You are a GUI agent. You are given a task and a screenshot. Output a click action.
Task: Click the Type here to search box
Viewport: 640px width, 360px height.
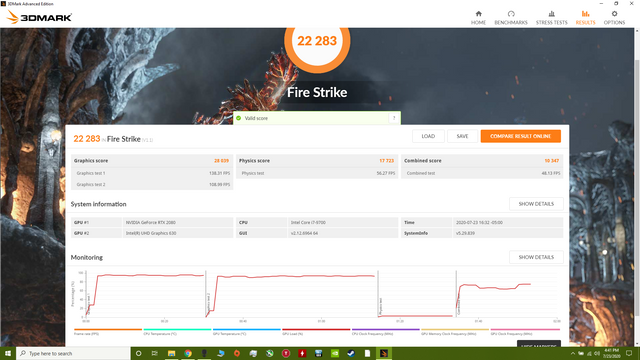73,353
